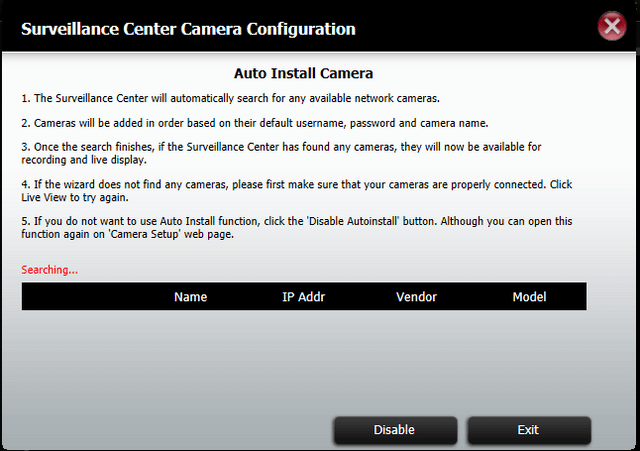This screenshot has width=640, height=451.
Task: Click 'recording and live display' text in step 3
Action: pyautogui.click(x=84, y=160)
